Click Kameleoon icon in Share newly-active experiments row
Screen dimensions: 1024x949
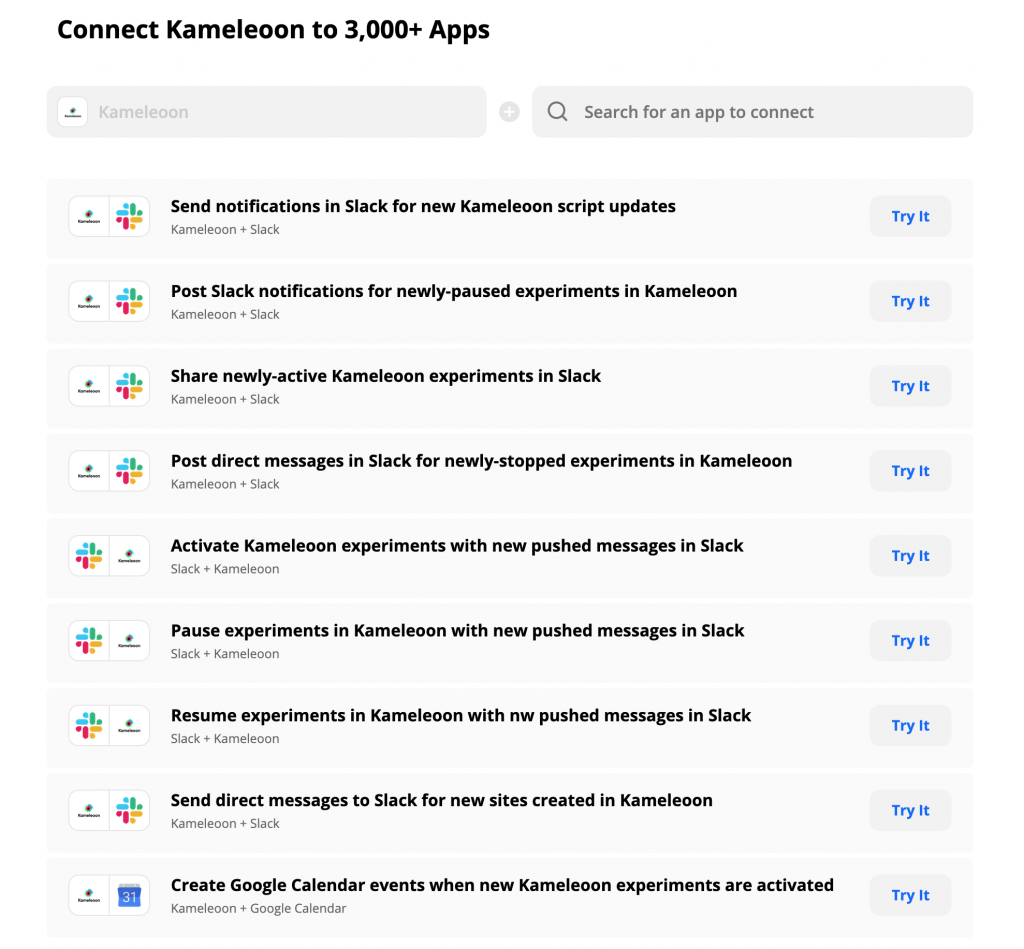click(x=89, y=386)
